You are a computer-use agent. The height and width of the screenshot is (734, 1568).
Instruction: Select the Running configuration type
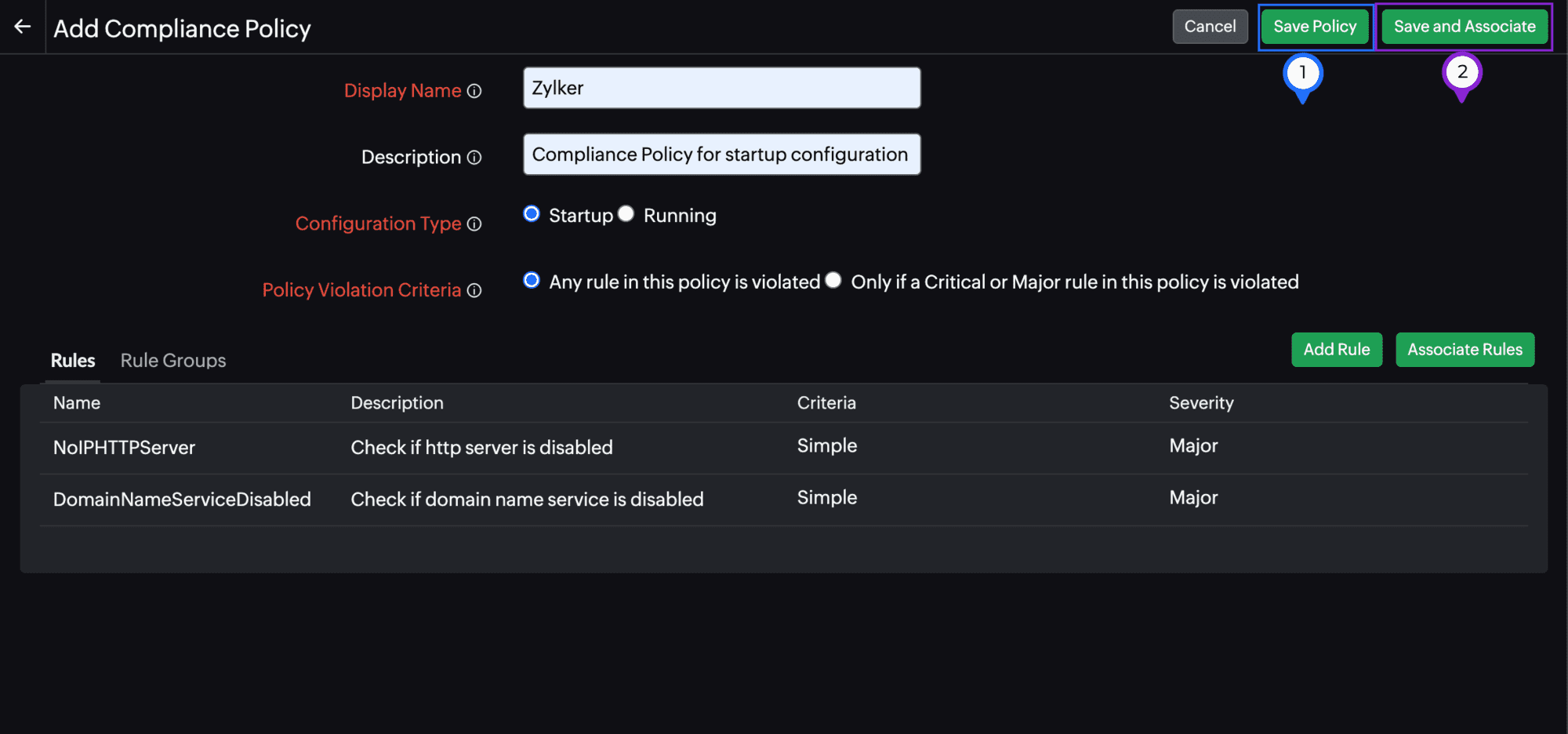click(x=626, y=214)
